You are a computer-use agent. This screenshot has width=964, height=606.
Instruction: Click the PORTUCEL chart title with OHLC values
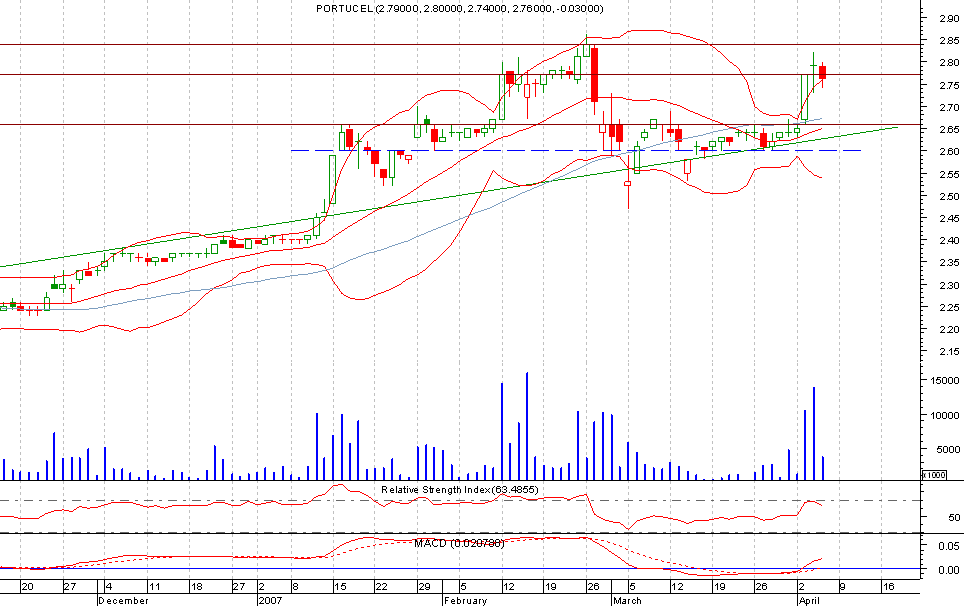coord(460,8)
